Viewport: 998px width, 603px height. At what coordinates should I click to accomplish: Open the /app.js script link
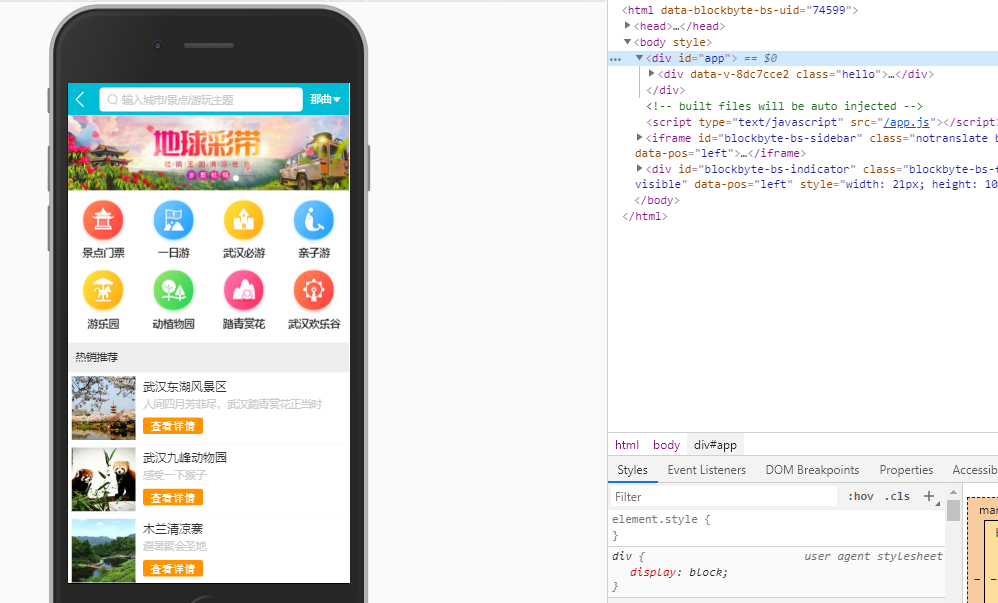pos(906,122)
